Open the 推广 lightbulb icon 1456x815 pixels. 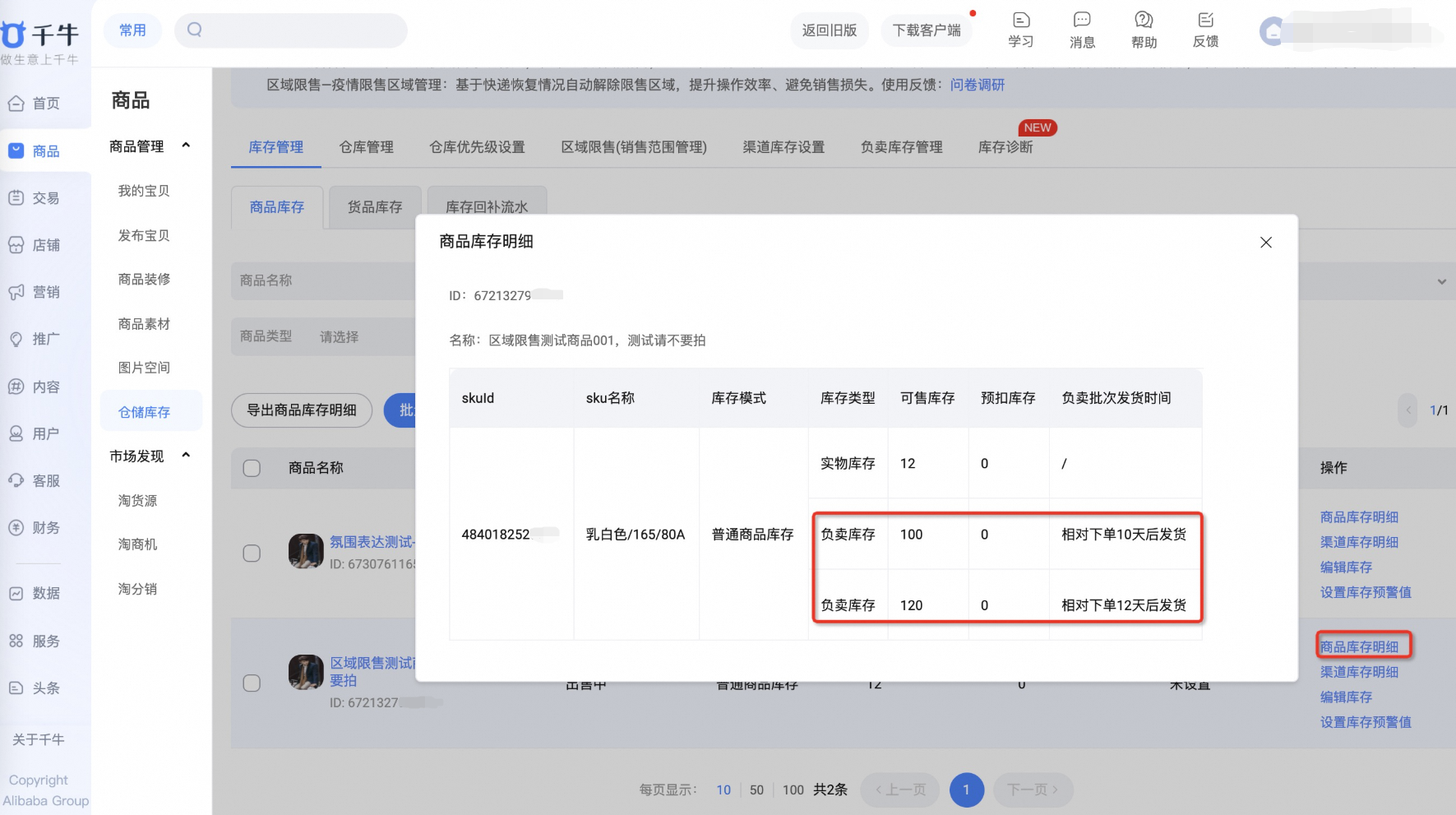coord(16,339)
